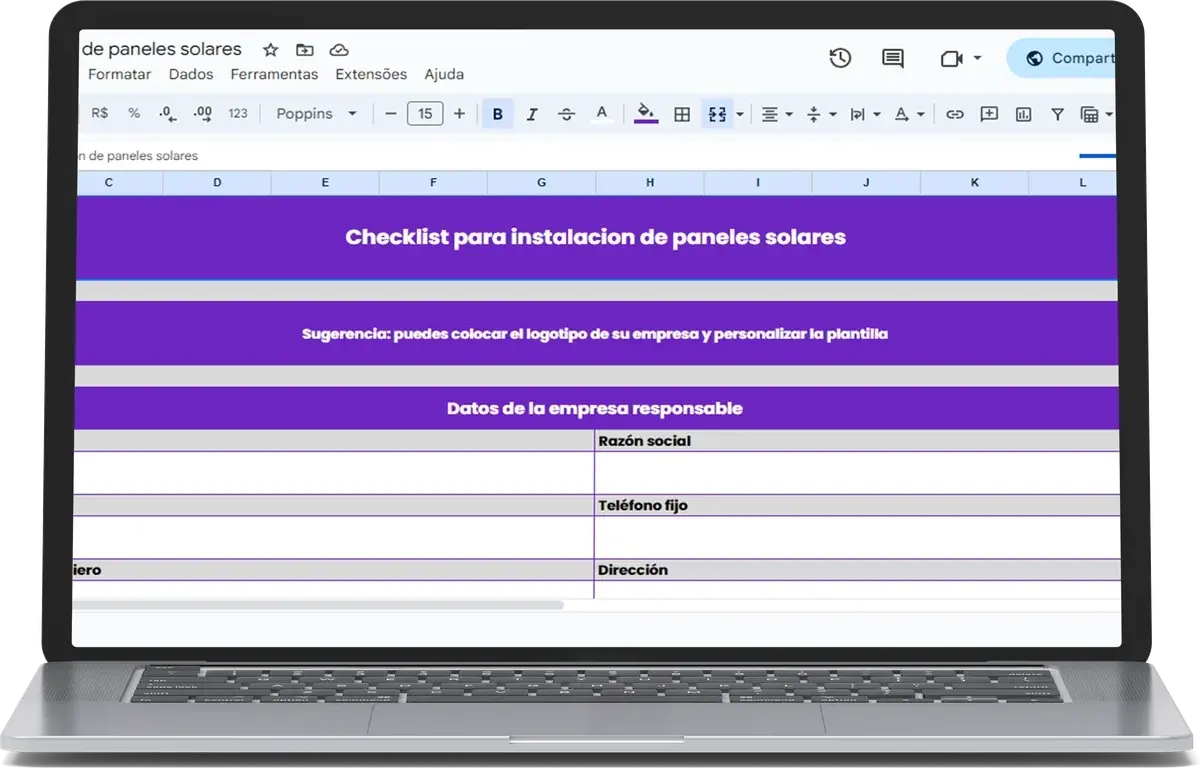Screen dimensions: 1200x768
Task: Toggle merge cells button
Action: (717, 114)
